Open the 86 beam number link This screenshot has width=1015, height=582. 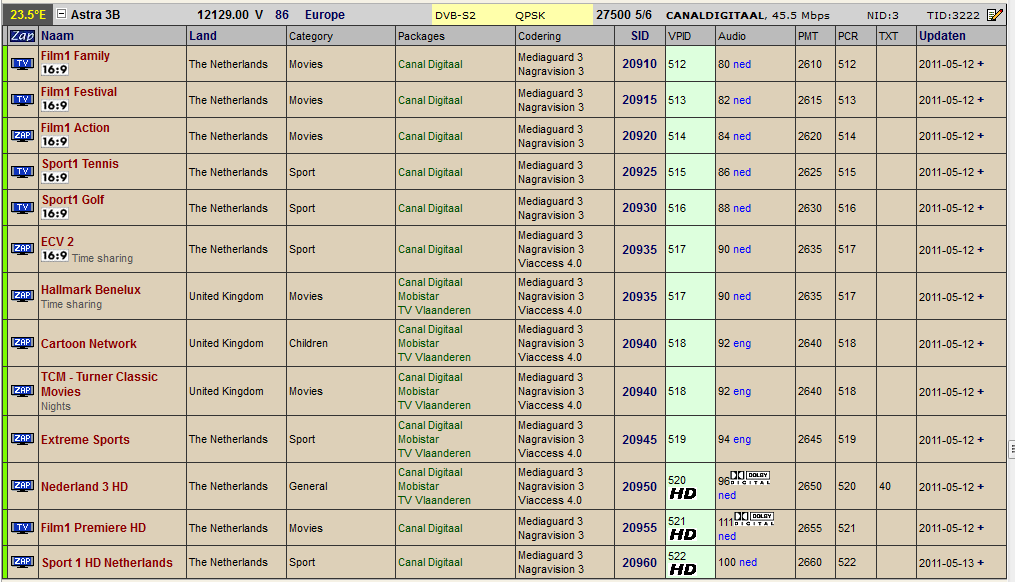(282, 14)
